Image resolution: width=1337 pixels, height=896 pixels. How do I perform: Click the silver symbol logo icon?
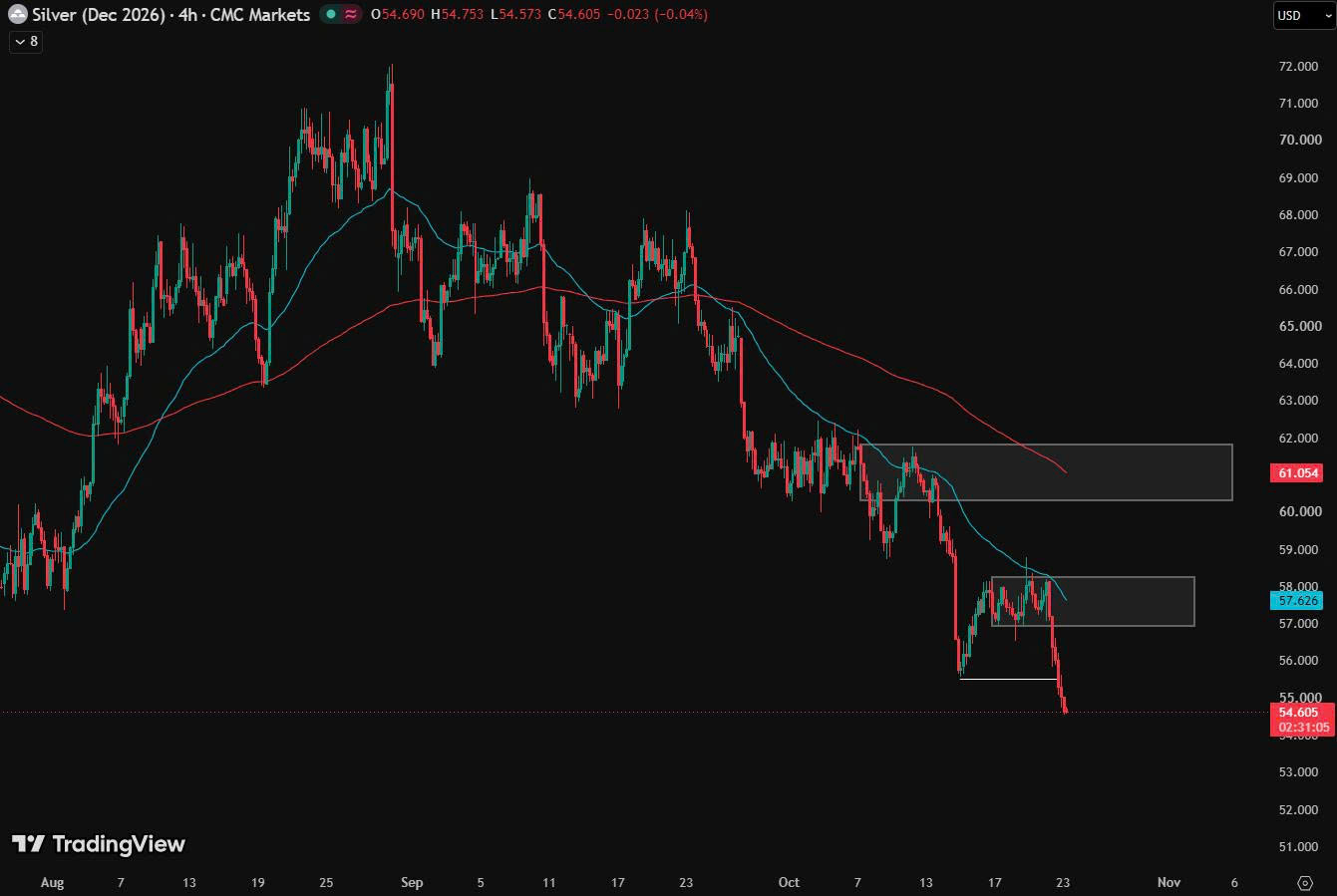(x=18, y=14)
